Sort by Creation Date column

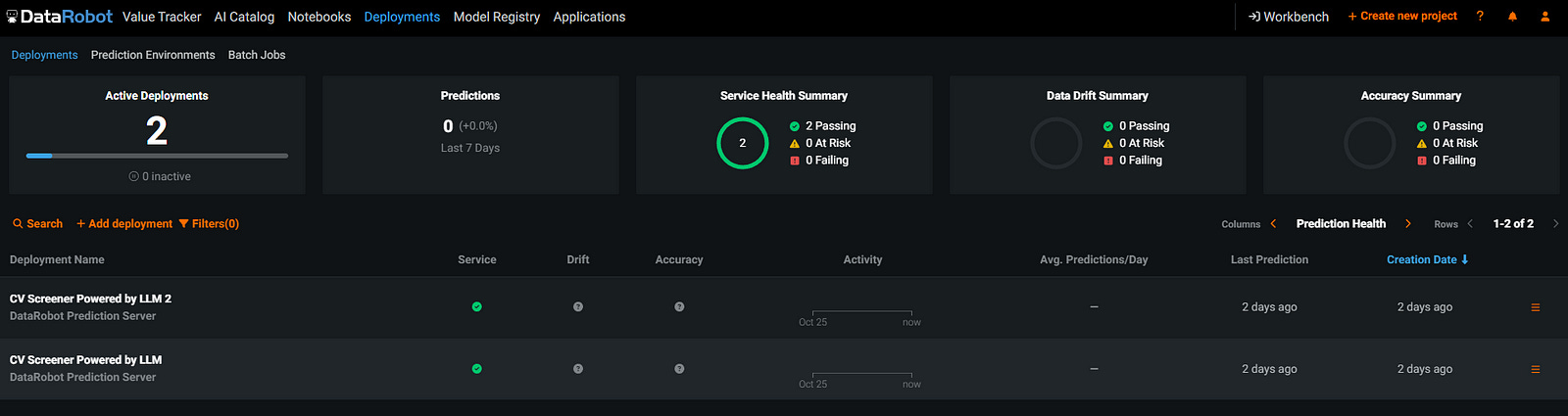[x=1428, y=259]
